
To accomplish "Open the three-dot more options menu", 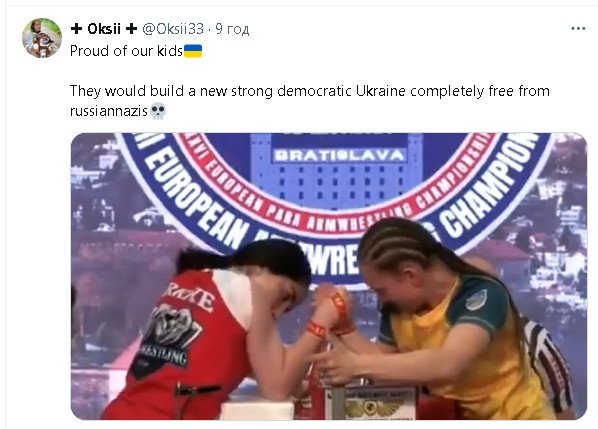I will click(x=578, y=29).
